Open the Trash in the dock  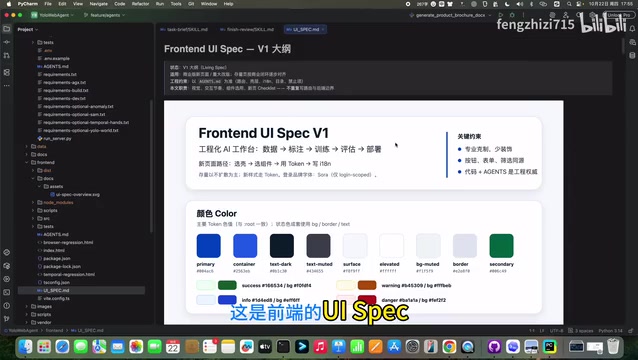pyautogui.click(x=613, y=347)
